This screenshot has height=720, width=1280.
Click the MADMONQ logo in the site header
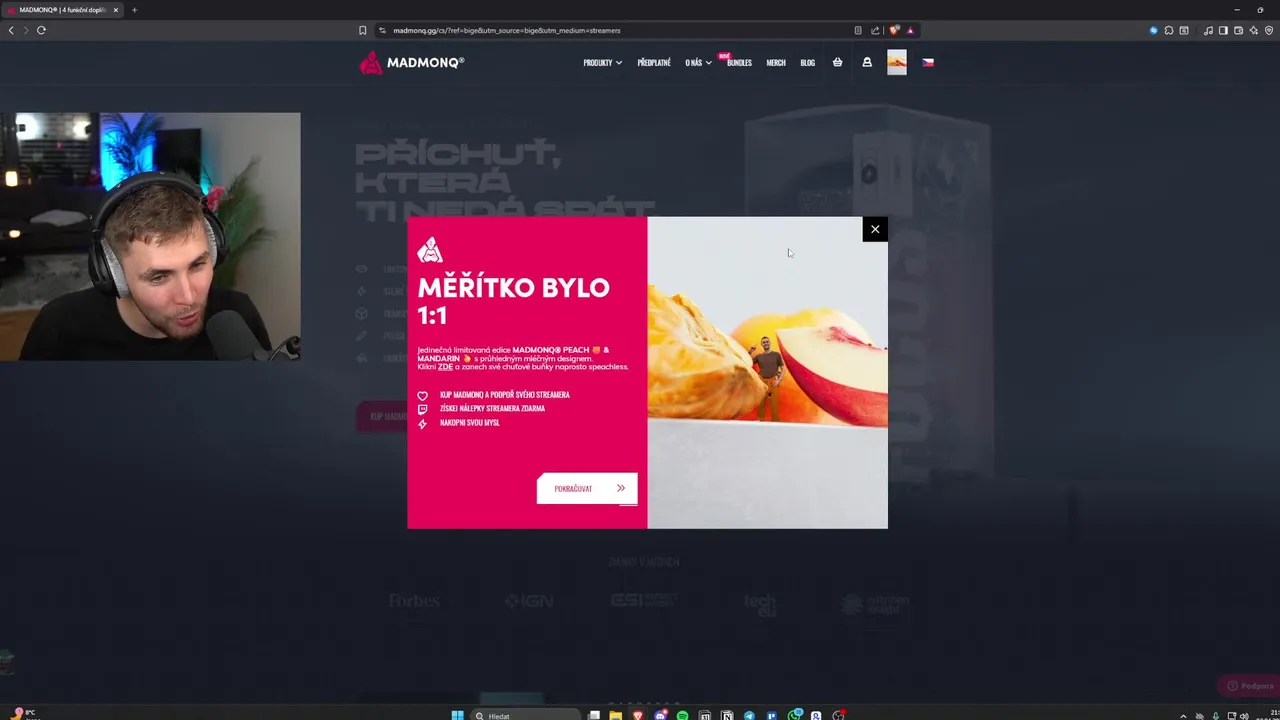click(x=412, y=62)
